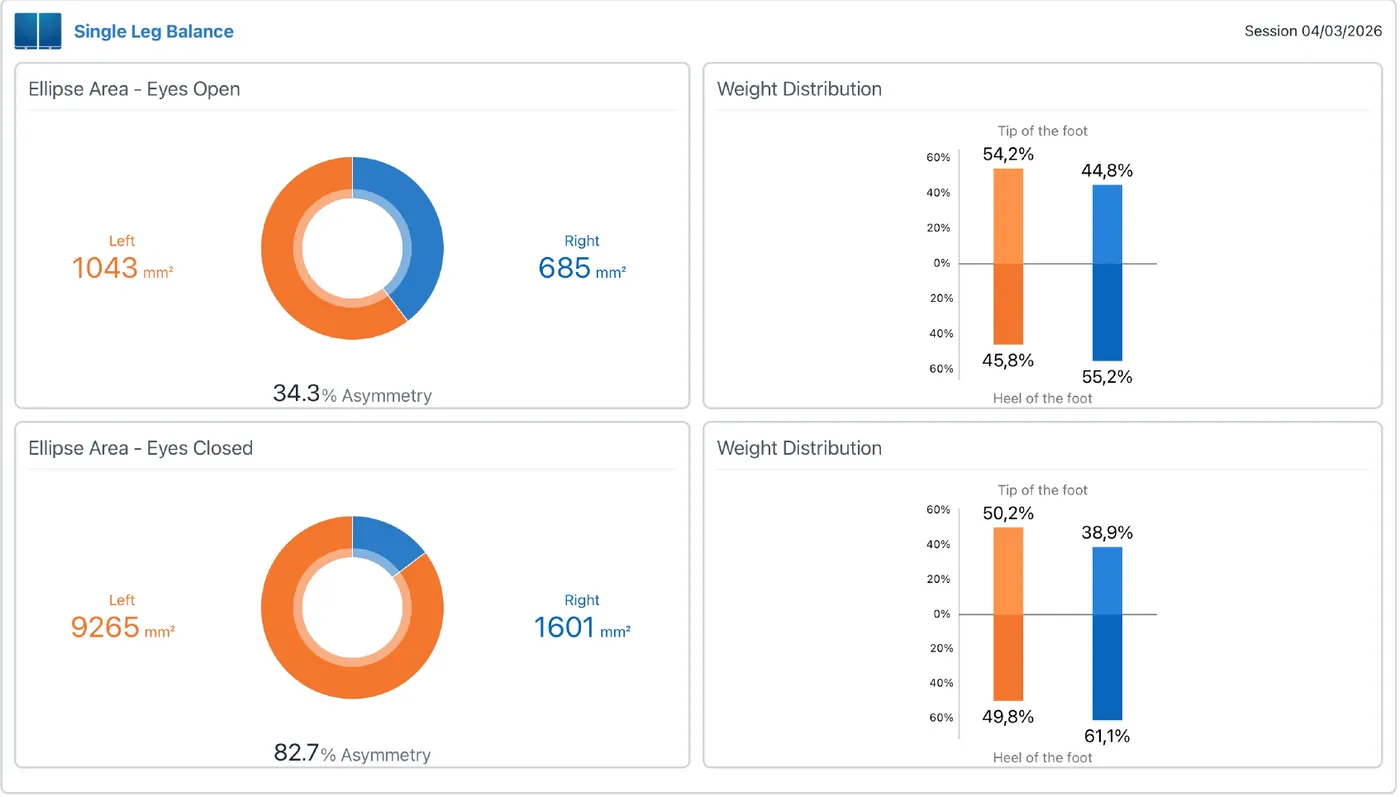Click the blue segment of Eyes Open donut
The width and height of the screenshot is (1400, 797).
pyautogui.click(x=425, y=235)
